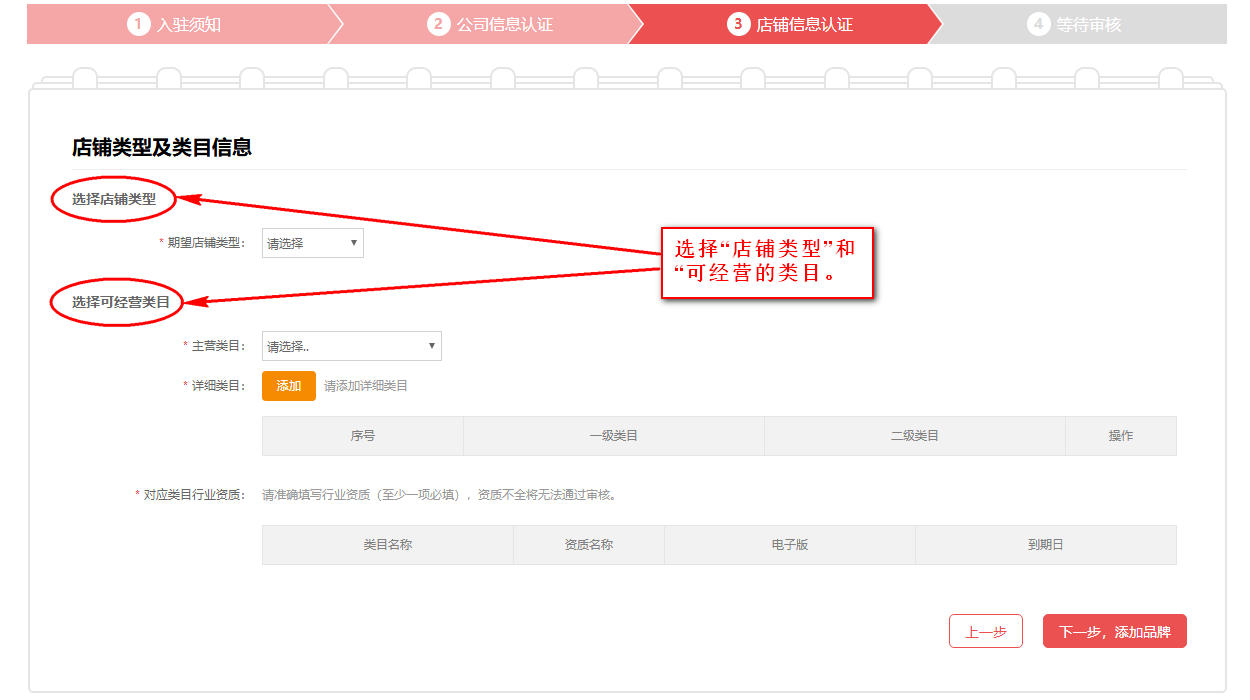Click the 店铺类型及类目信息 heading
1250x700 pixels.
point(162,148)
